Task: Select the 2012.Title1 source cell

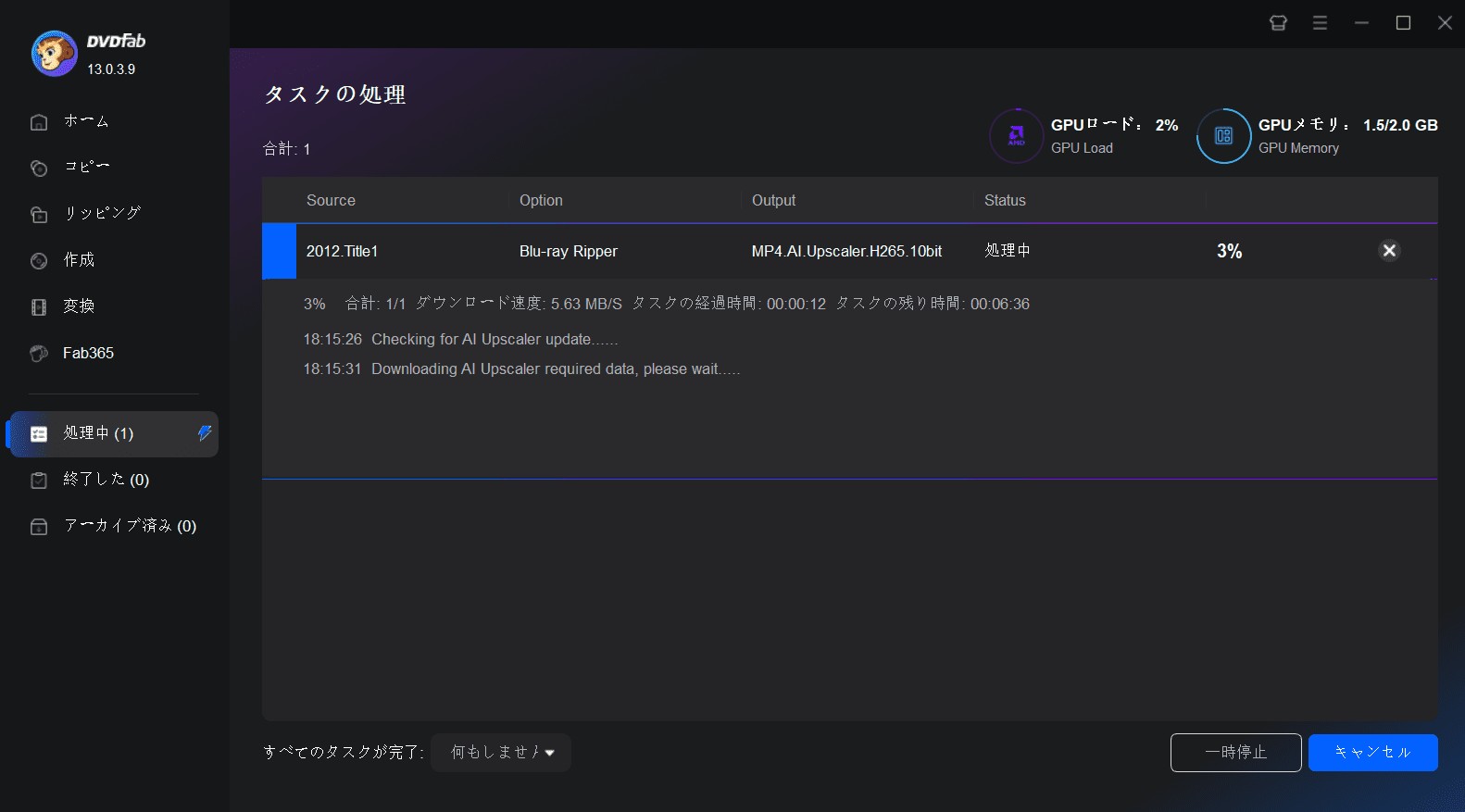Action: 342,251
